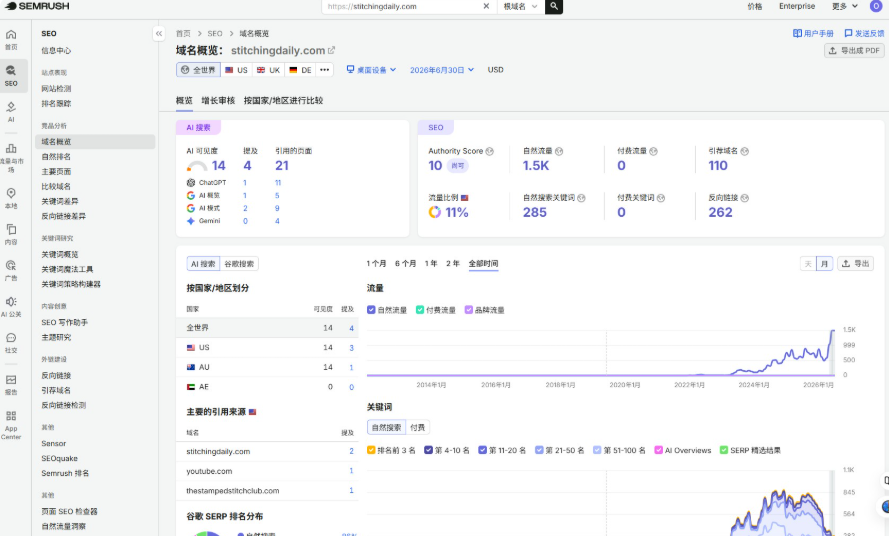Screen dimensions: 889x536
Task: Click the 导出成 PDF button
Action: click(854, 50)
